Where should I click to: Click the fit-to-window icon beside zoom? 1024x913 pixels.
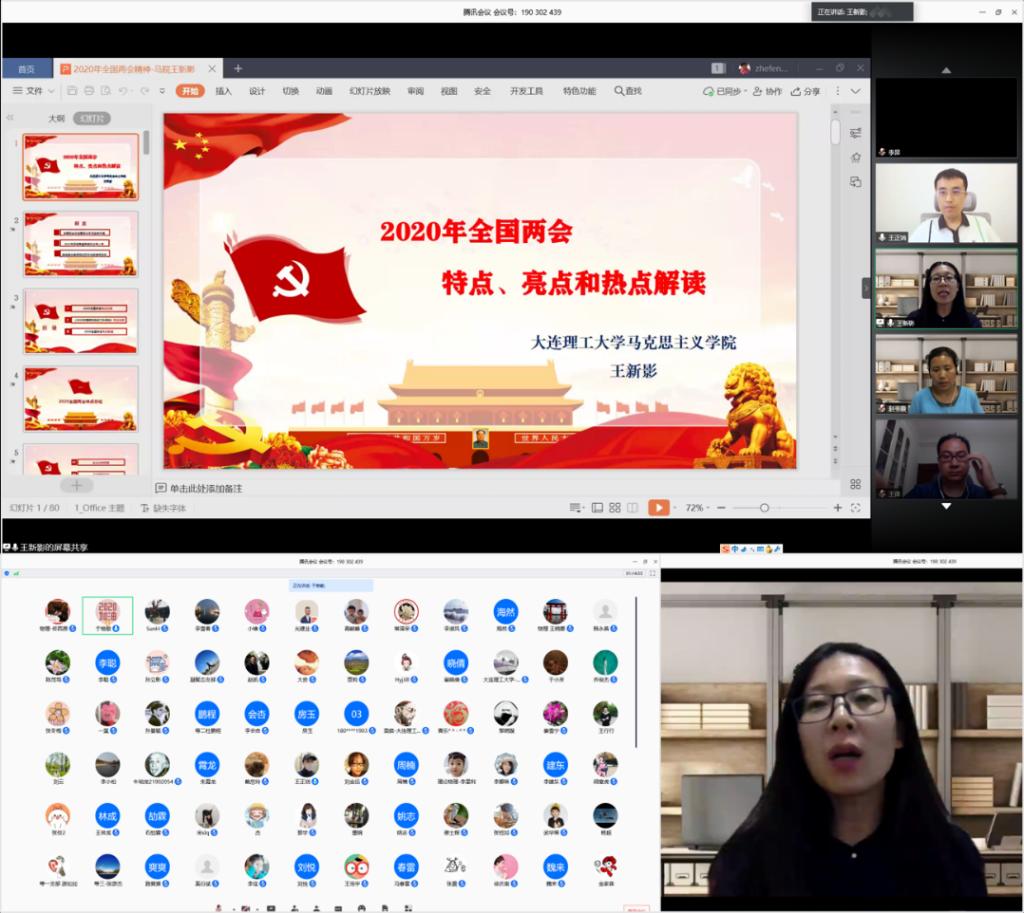click(856, 508)
